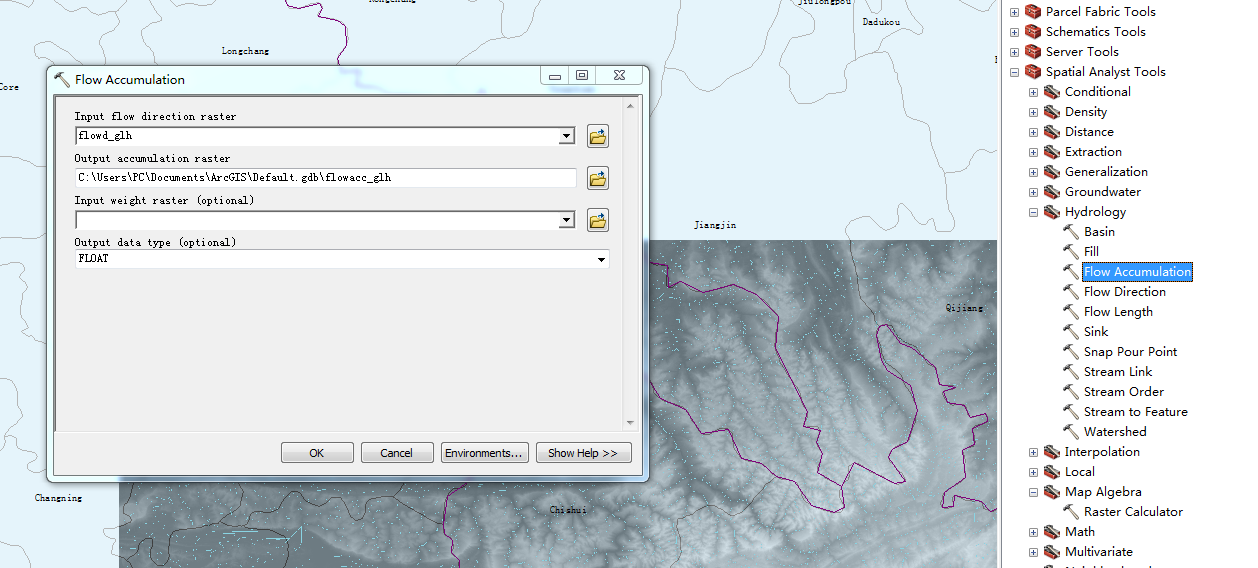
Task: Select the Generalization tree item label
Action: point(1106,172)
